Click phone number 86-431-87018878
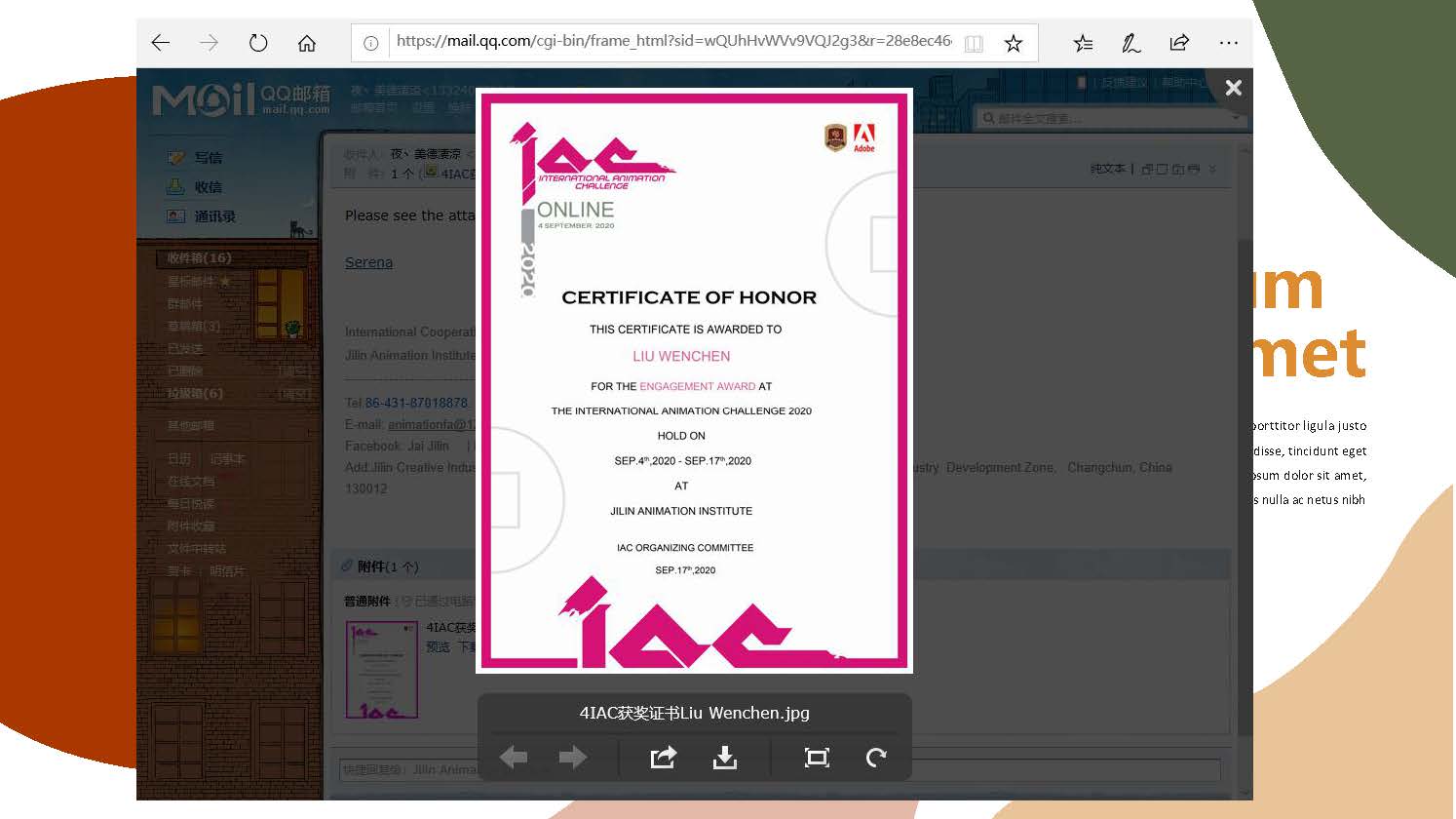 416,403
